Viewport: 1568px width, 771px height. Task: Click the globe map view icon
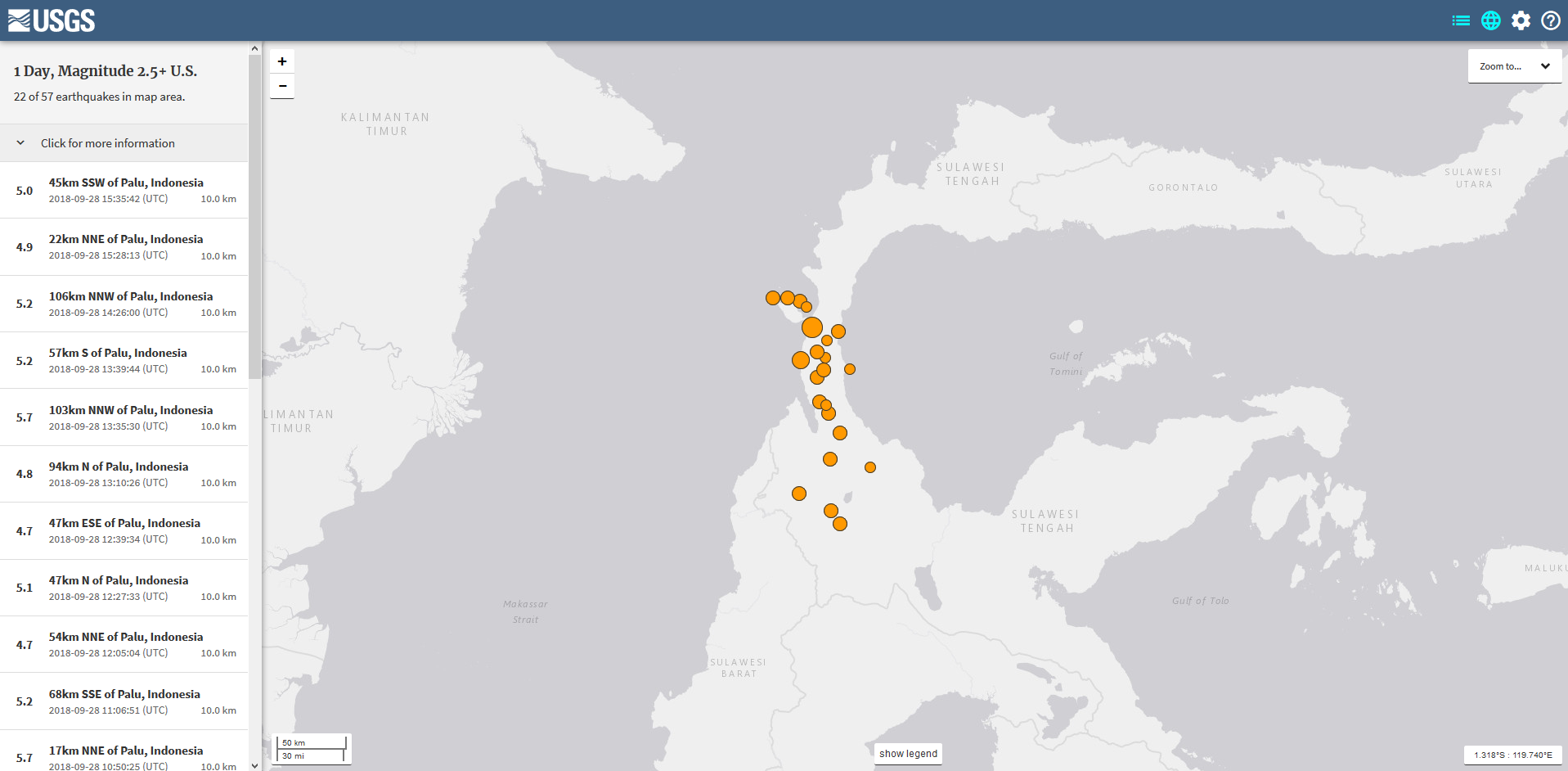[1491, 20]
